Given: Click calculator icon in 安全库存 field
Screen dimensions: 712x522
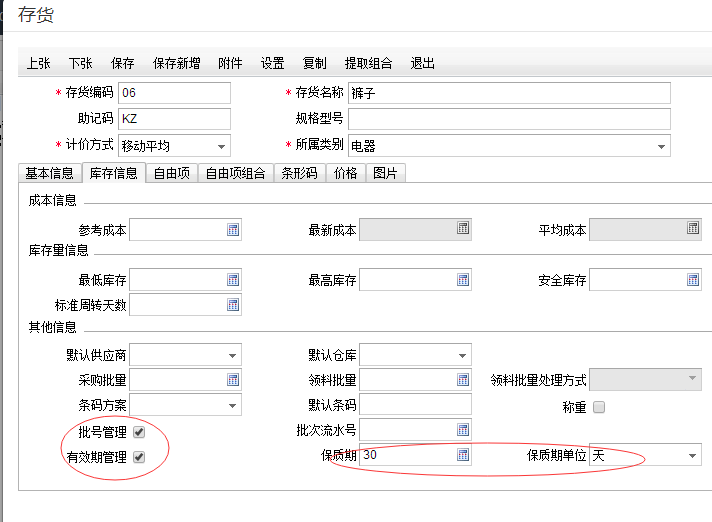Looking at the screenshot, I should click(x=693, y=279).
